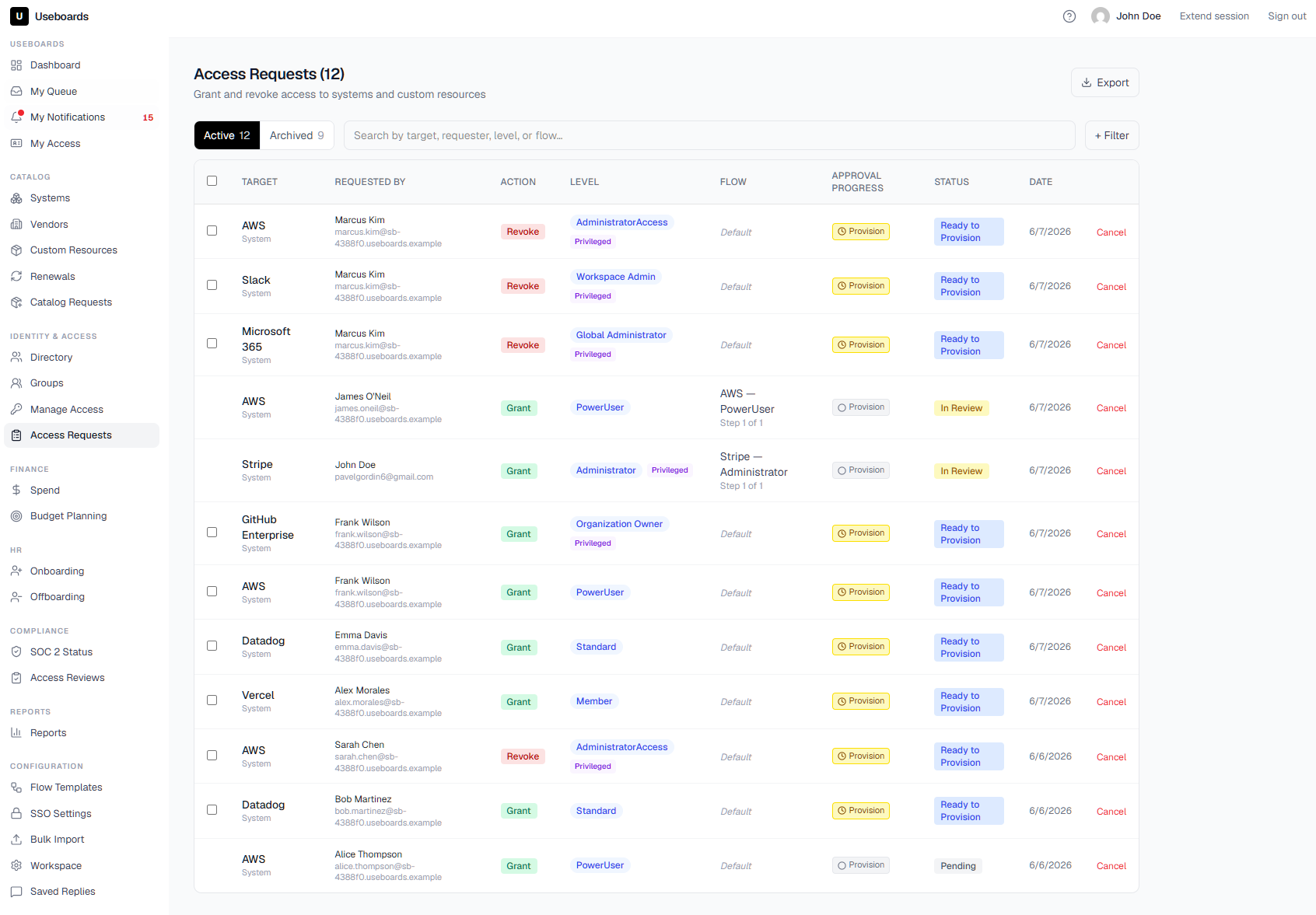Cancel Alice Thompson's AWS request
The height and width of the screenshot is (915, 1316).
tap(1111, 866)
